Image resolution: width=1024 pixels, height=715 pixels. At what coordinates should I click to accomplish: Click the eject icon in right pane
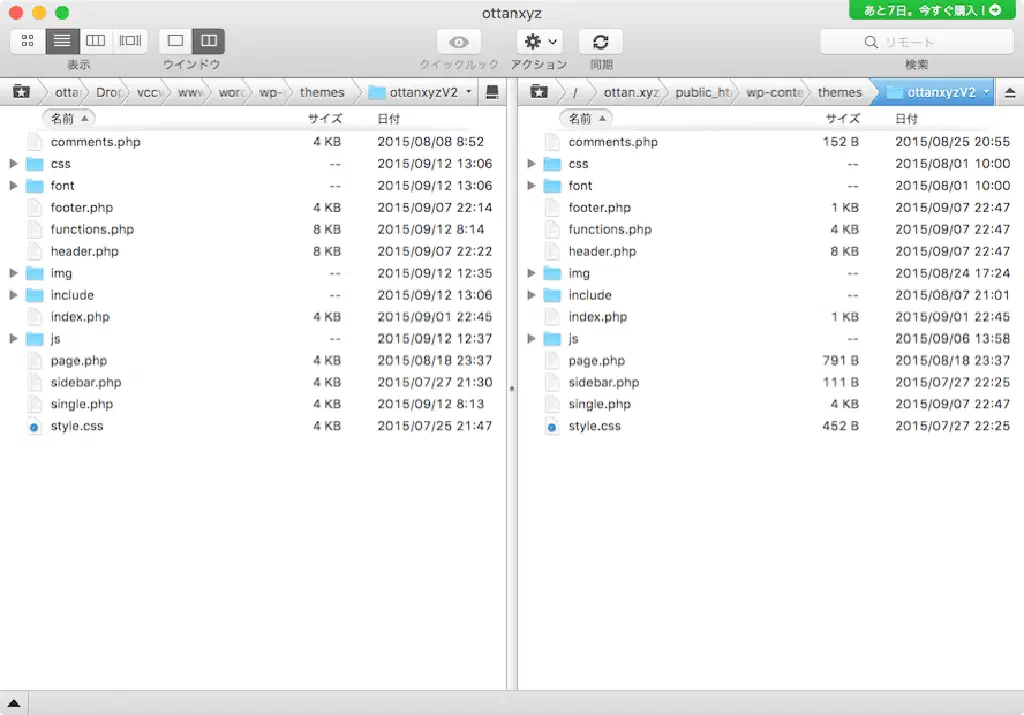click(1009, 92)
